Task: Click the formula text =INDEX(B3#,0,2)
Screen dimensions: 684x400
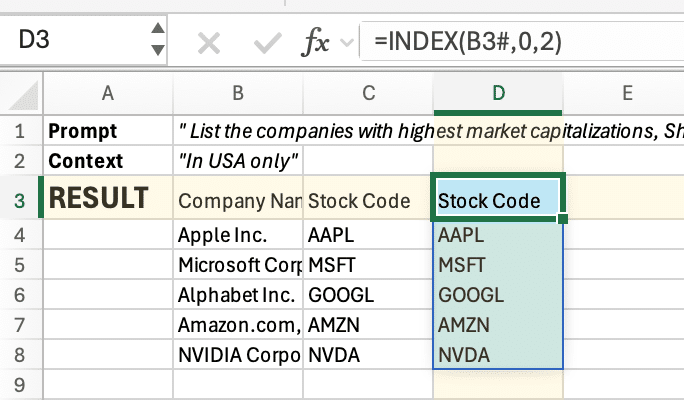Action: pos(472,43)
